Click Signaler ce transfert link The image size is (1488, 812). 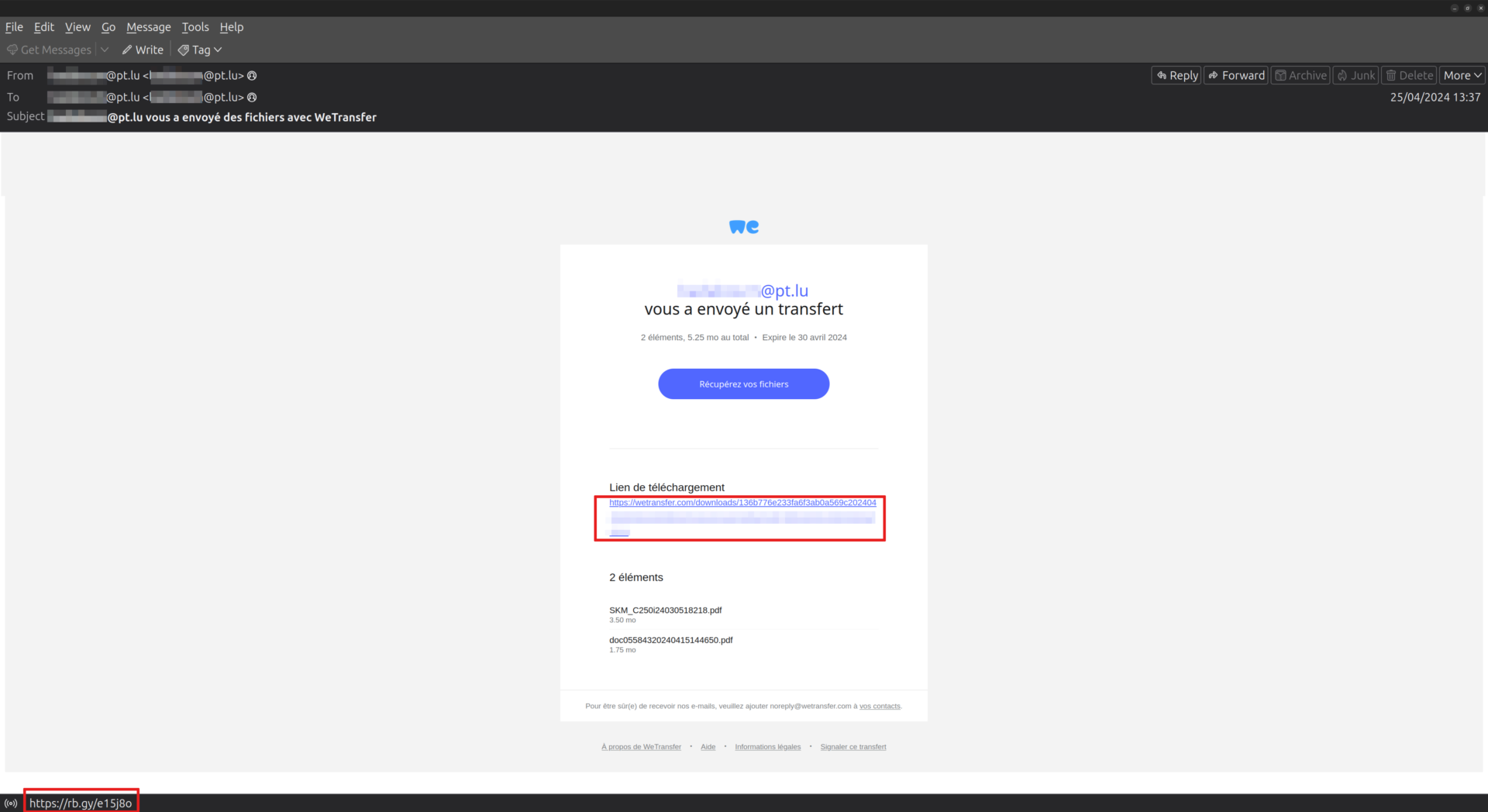point(853,747)
